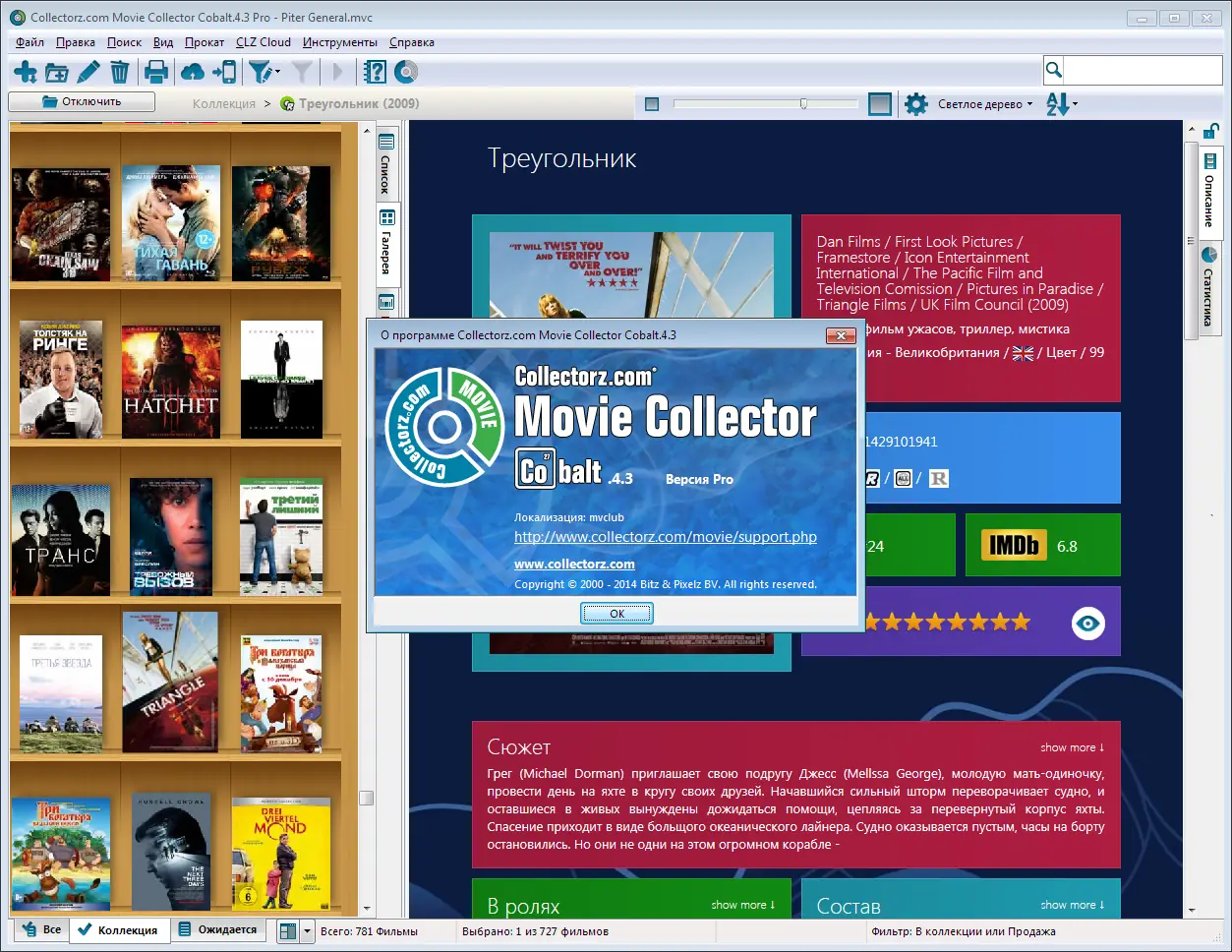1232x952 pixels.
Task: Click the grayed-out clear filter funnel icon
Action: point(303,72)
